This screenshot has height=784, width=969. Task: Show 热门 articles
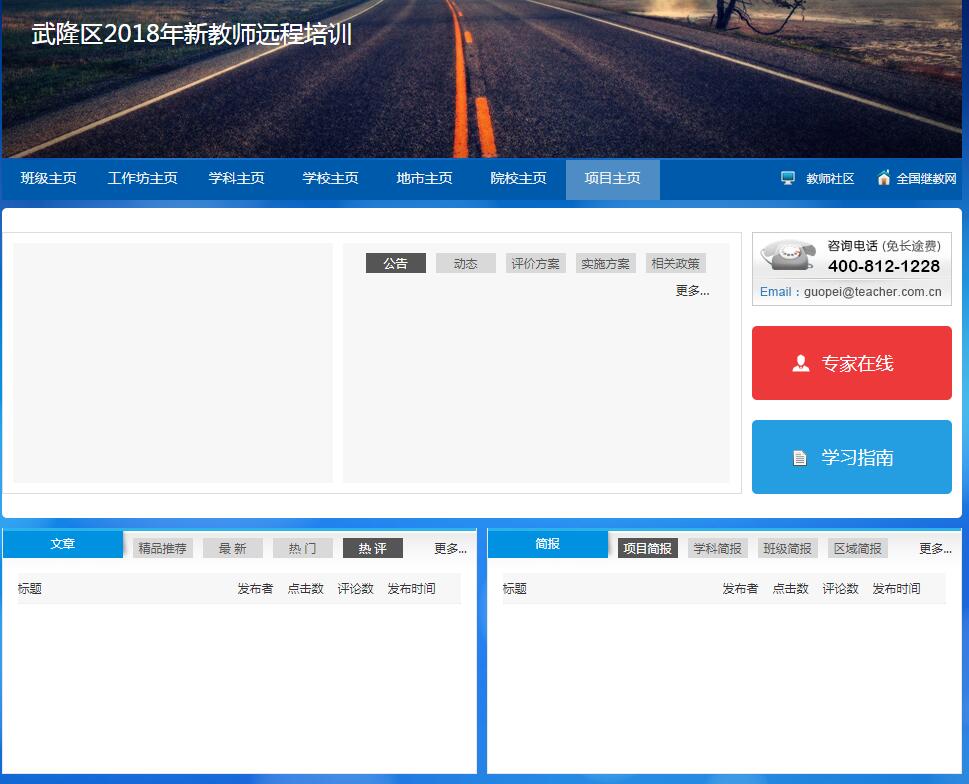click(x=302, y=548)
